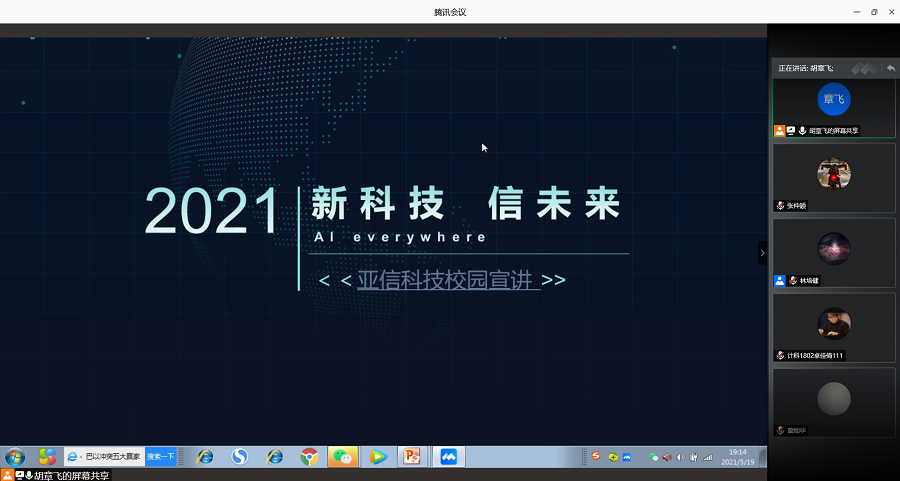
Task: Click the 搜索一下 search button
Action: (x=161, y=456)
